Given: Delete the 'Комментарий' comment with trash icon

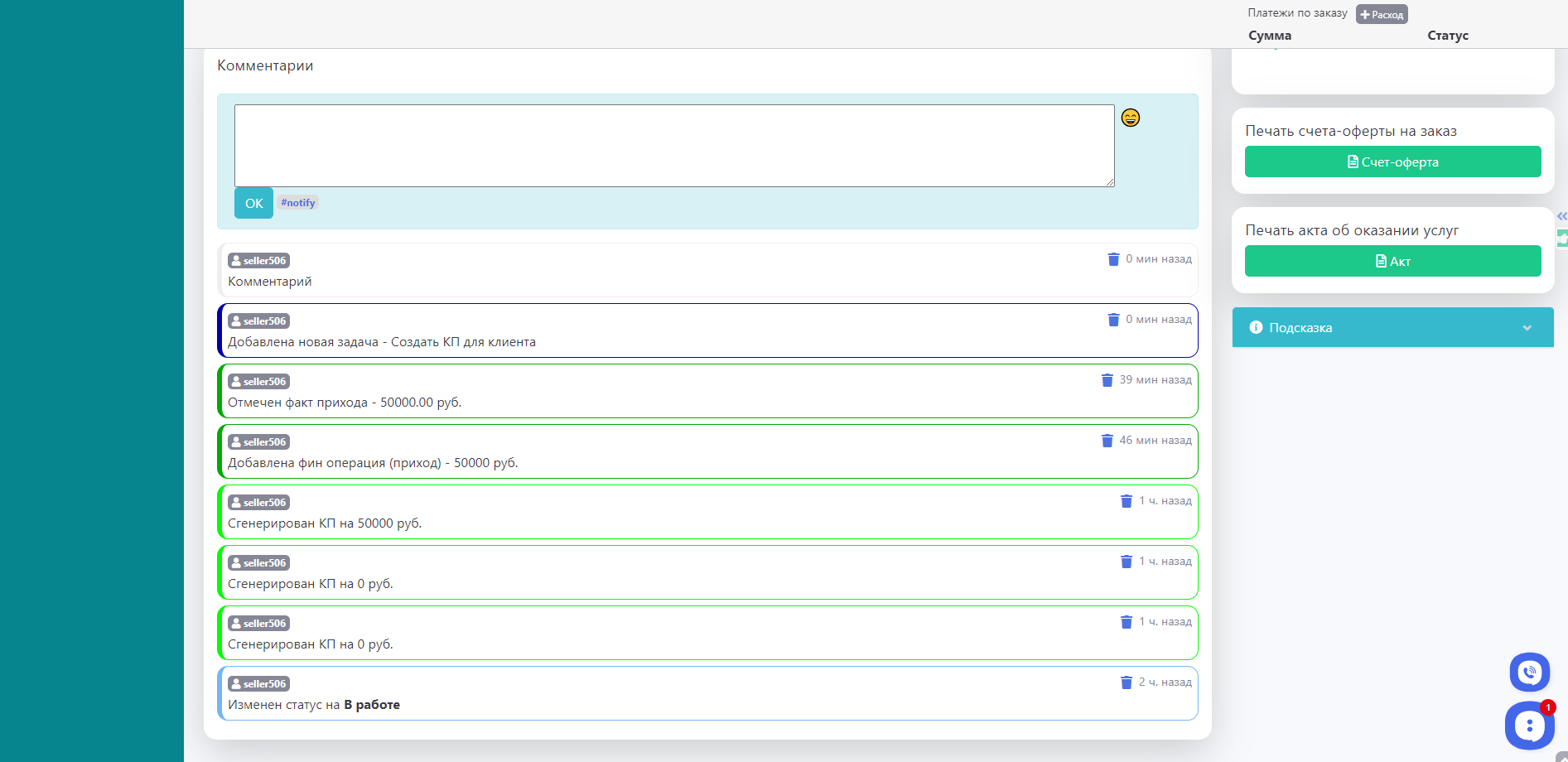Looking at the screenshot, I should [x=1113, y=259].
